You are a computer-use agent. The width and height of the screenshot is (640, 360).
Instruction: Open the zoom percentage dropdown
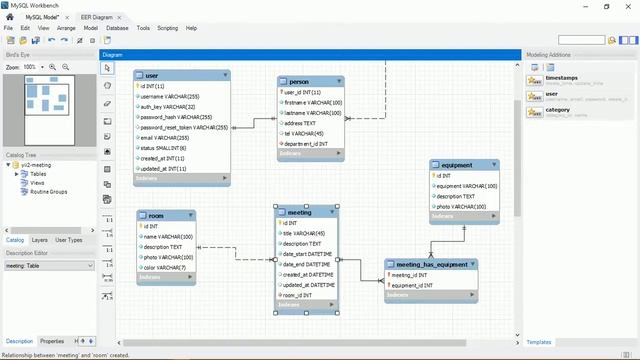pos(42,67)
